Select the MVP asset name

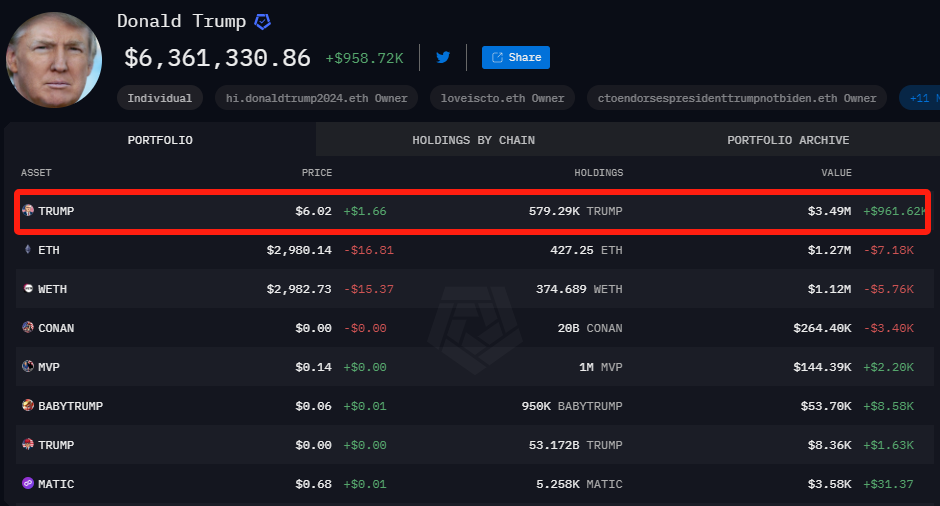(x=49, y=367)
